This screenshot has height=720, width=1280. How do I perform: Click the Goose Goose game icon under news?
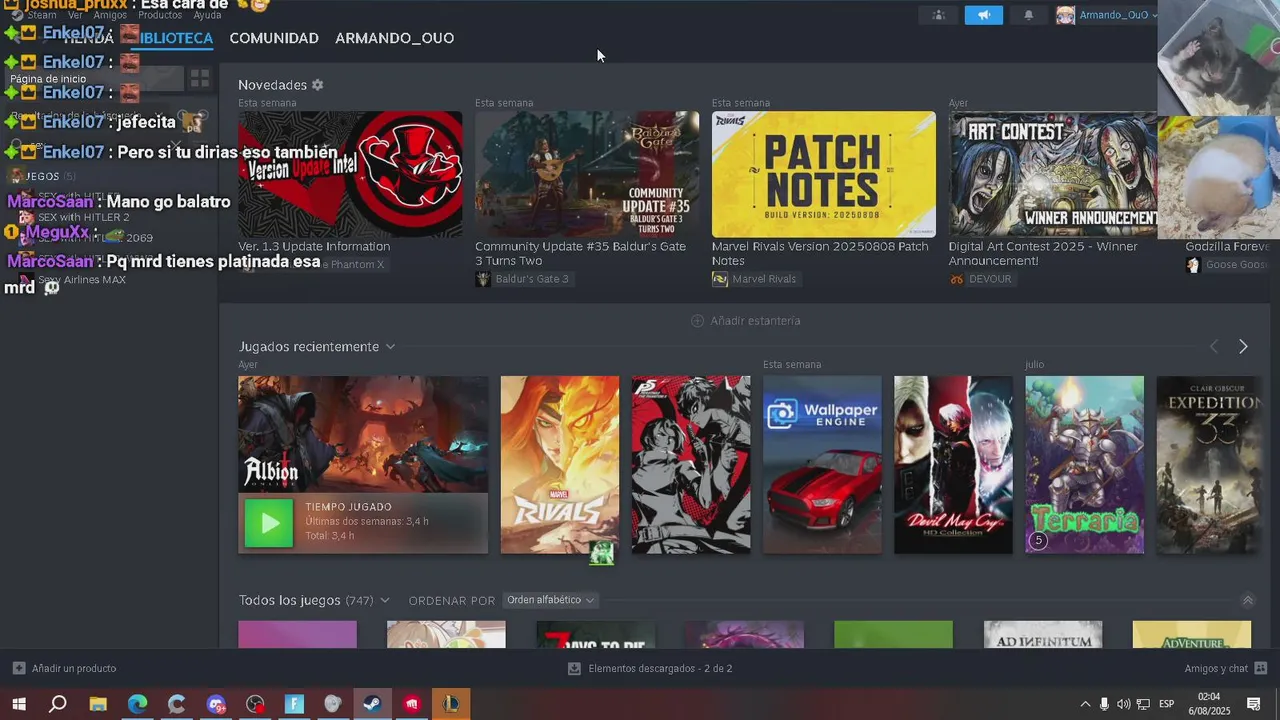(1193, 265)
